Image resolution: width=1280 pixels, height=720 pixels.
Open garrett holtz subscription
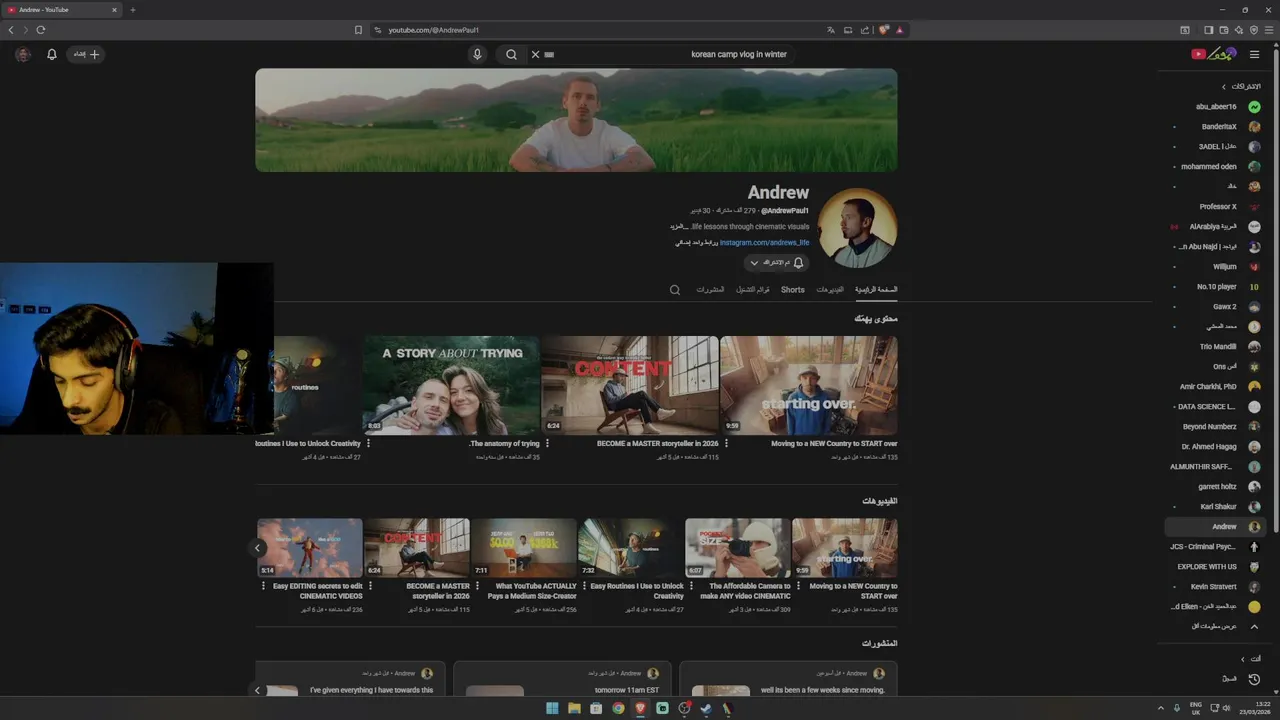(x=1218, y=487)
